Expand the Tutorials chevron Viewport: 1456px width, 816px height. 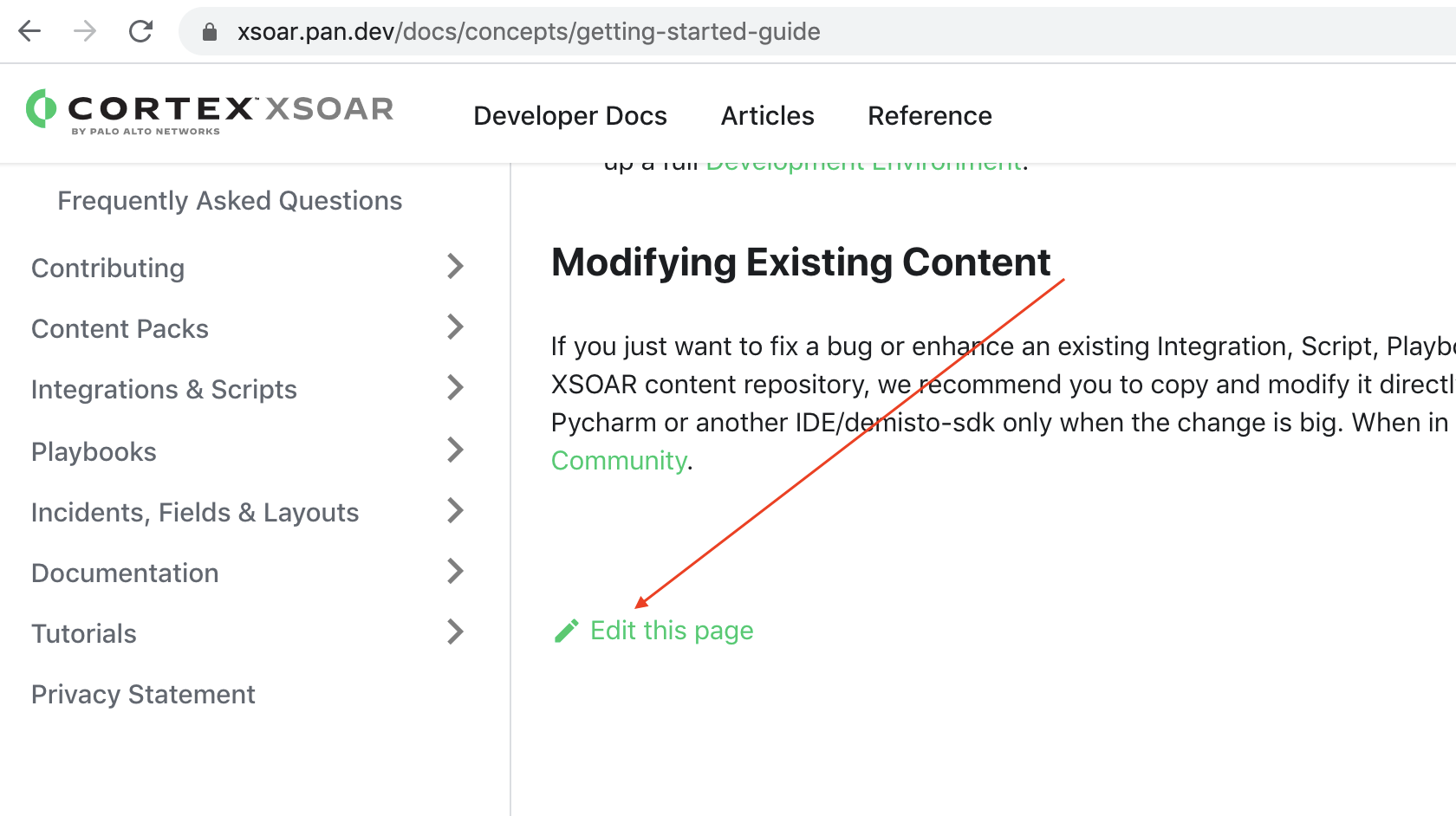click(x=455, y=632)
